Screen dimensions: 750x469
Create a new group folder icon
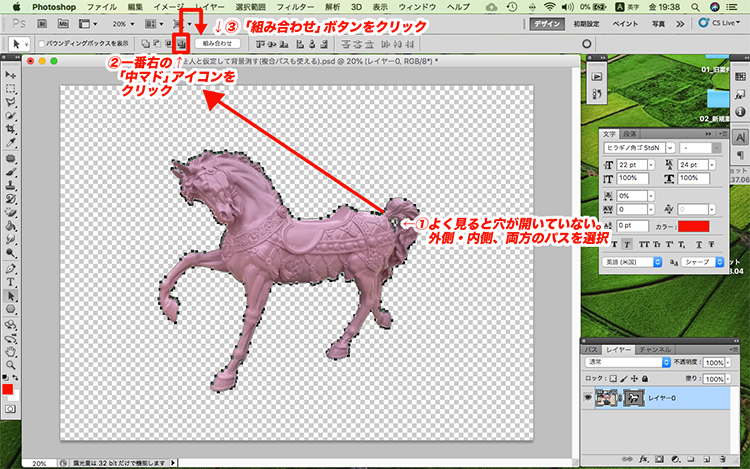tap(691, 459)
